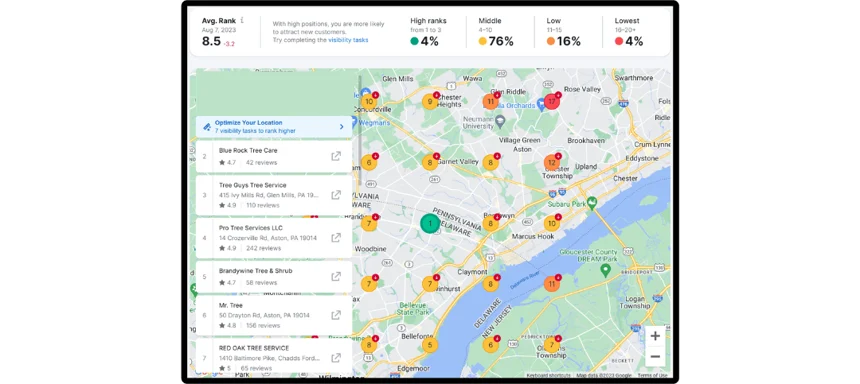
Task: Open RED OAK TREE SERVICE external link icon
Action: pos(336,358)
